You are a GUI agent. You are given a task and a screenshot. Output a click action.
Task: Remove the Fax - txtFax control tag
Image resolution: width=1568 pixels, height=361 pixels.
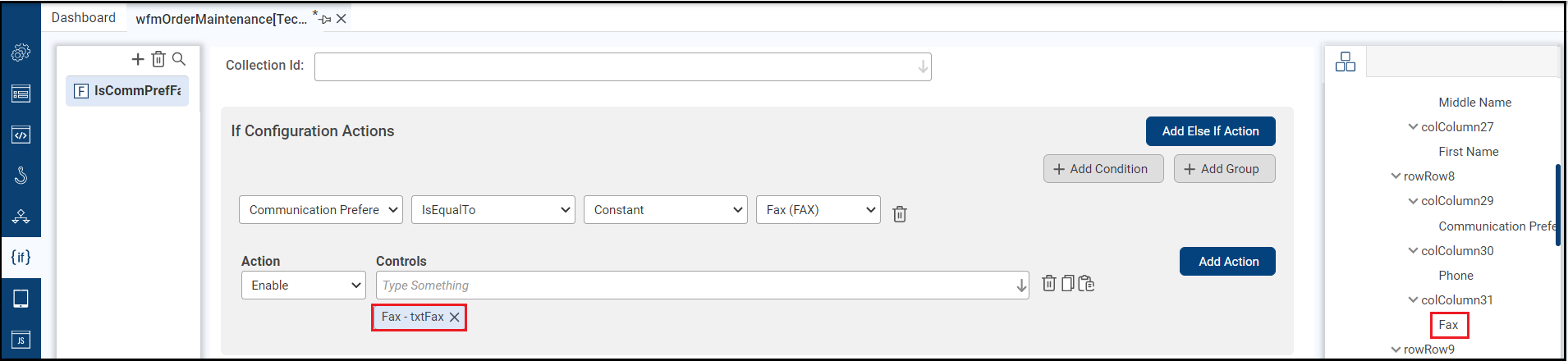tap(455, 318)
